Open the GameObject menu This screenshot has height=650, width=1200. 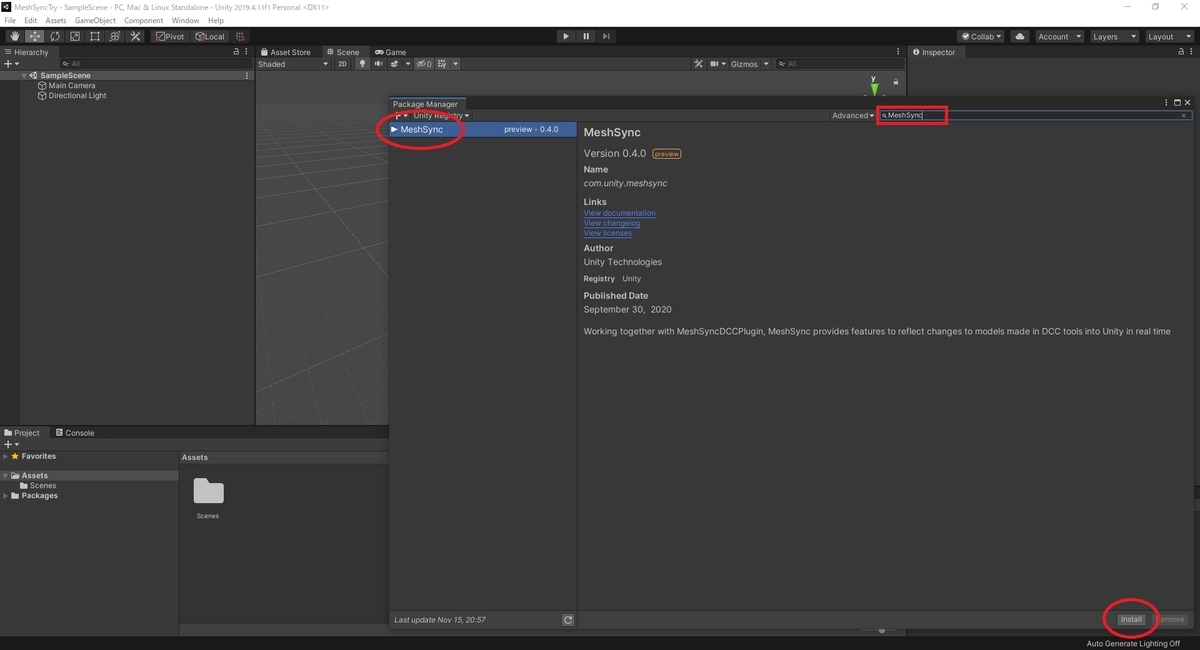(x=95, y=20)
